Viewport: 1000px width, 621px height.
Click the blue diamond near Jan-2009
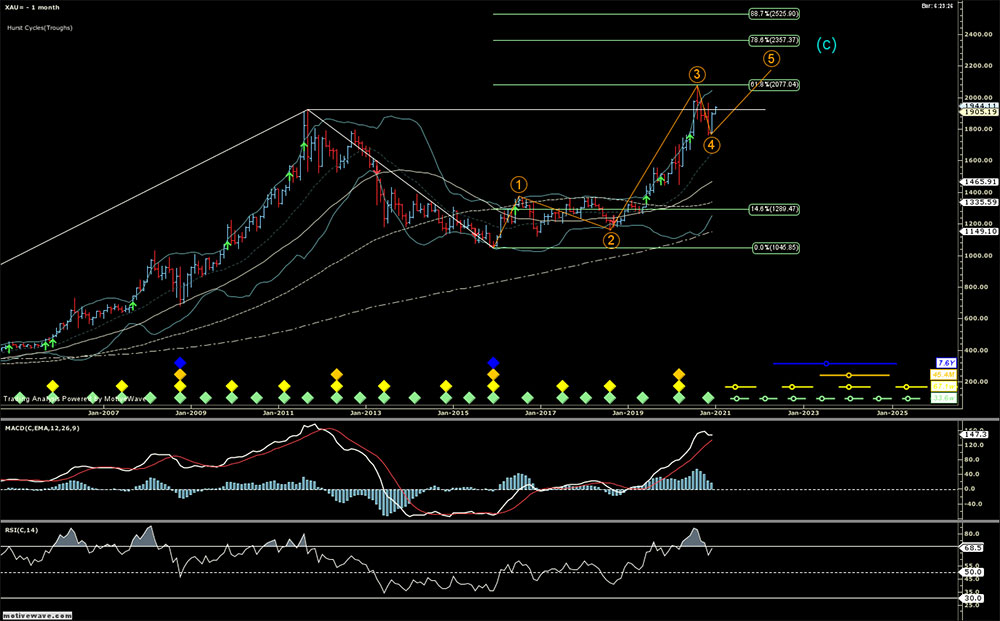(x=180, y=362)
